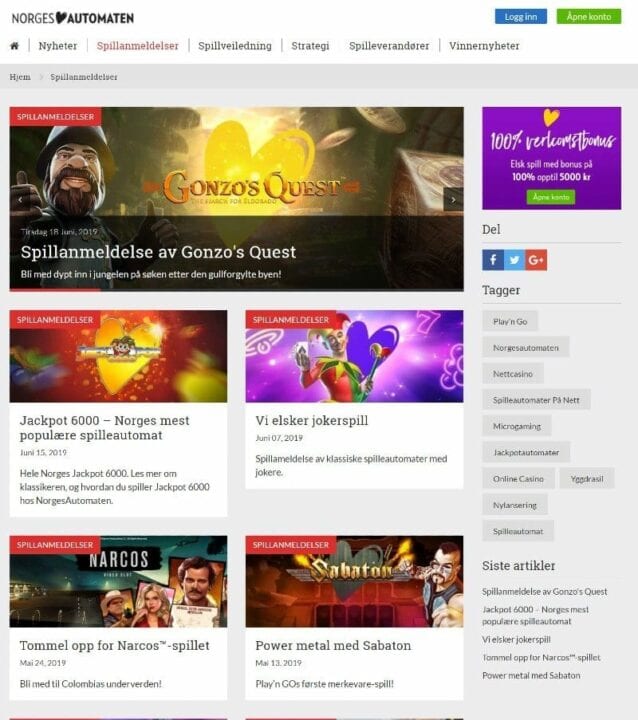Screen dimensions: 638x720
Task: Open the Strategi menu item
Action: [311, 46]
